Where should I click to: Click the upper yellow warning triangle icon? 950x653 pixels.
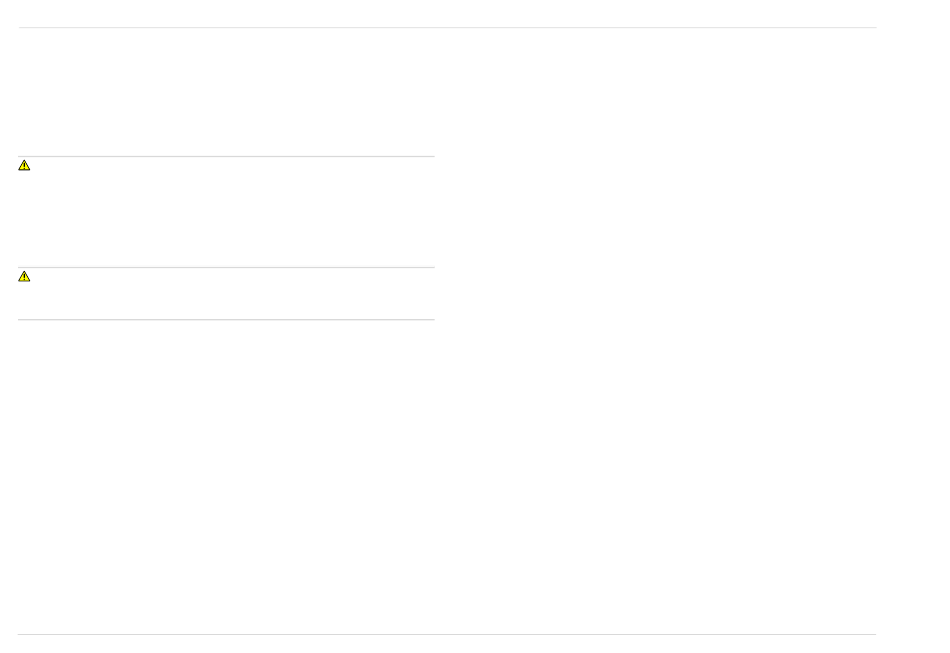[x=24, y=165]
